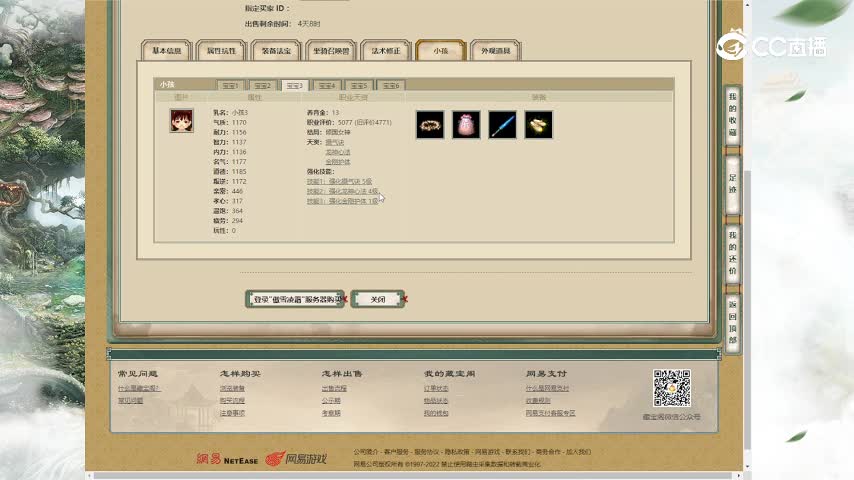Click the horizontal page scrollbar track
Image resolution: width=854 pixels, height=480 pixels.
coord(414,476)
